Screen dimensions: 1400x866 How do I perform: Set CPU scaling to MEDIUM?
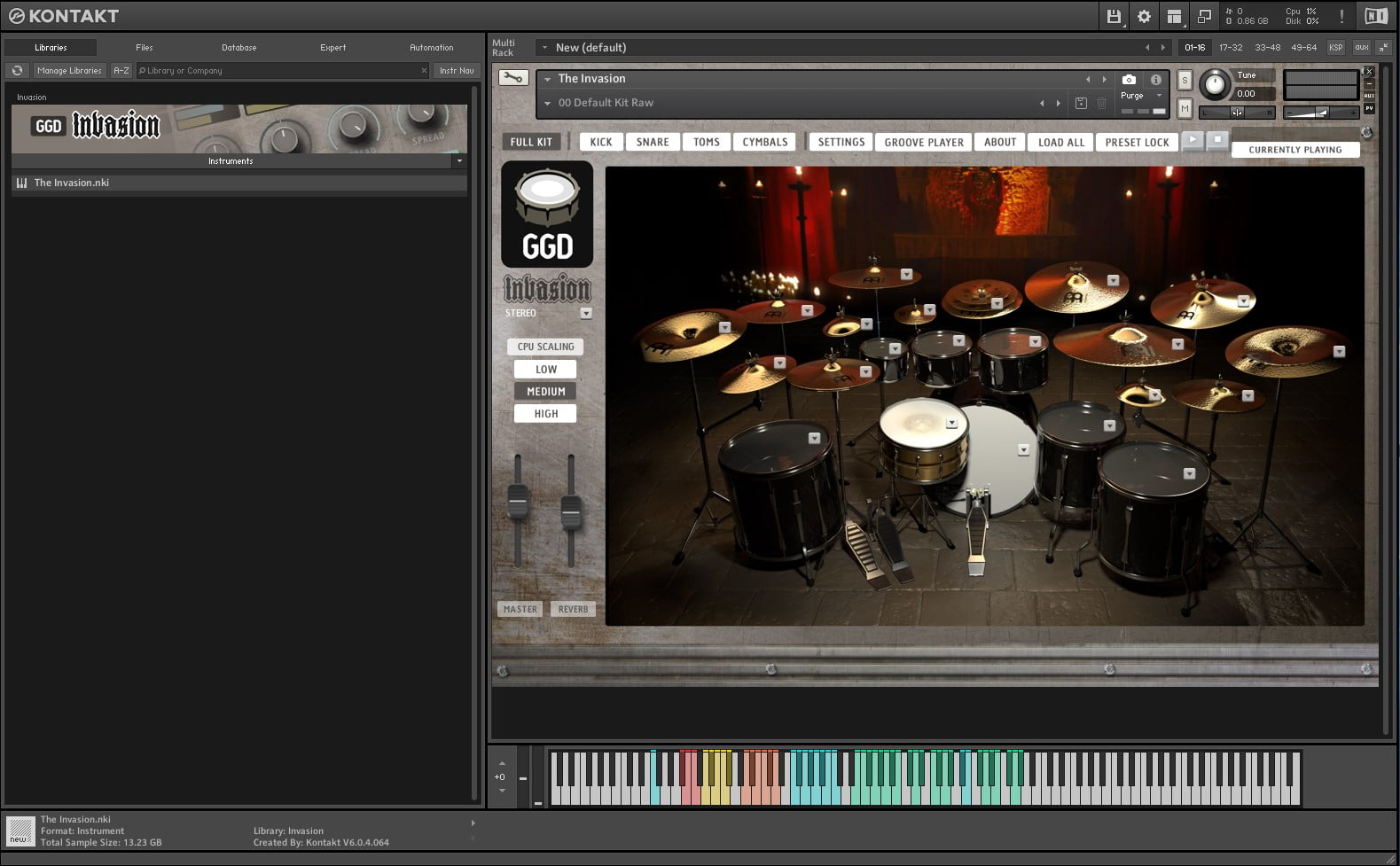click(x=545, y=391)
